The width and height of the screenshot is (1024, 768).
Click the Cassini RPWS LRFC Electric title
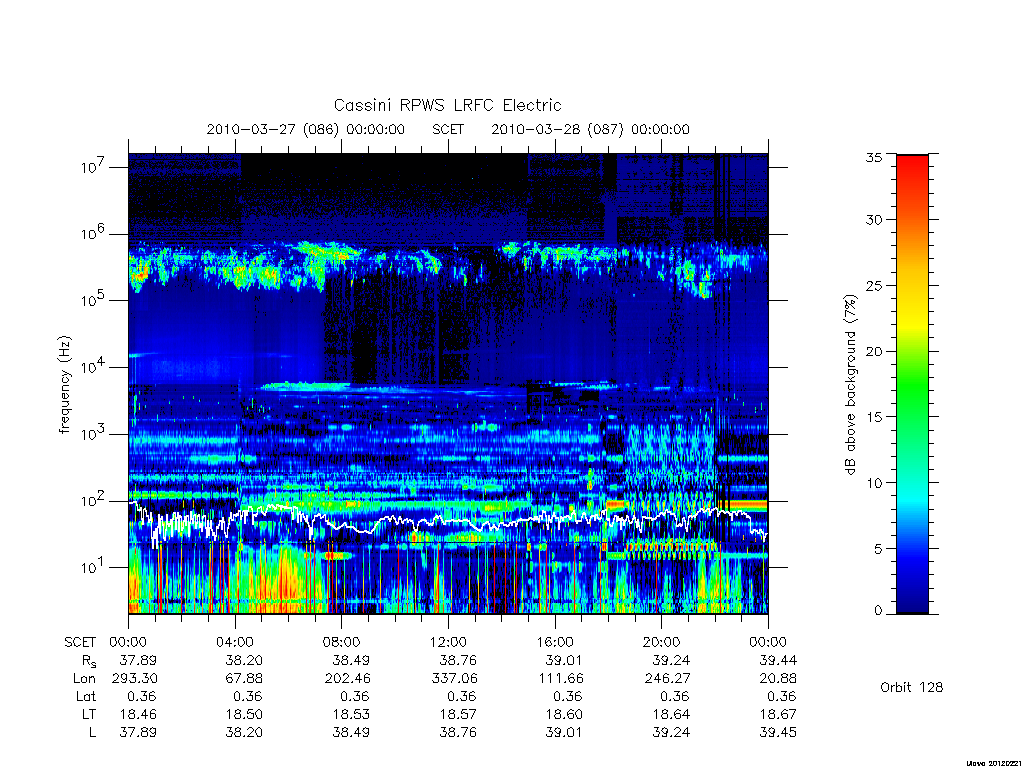coord(447,105)
